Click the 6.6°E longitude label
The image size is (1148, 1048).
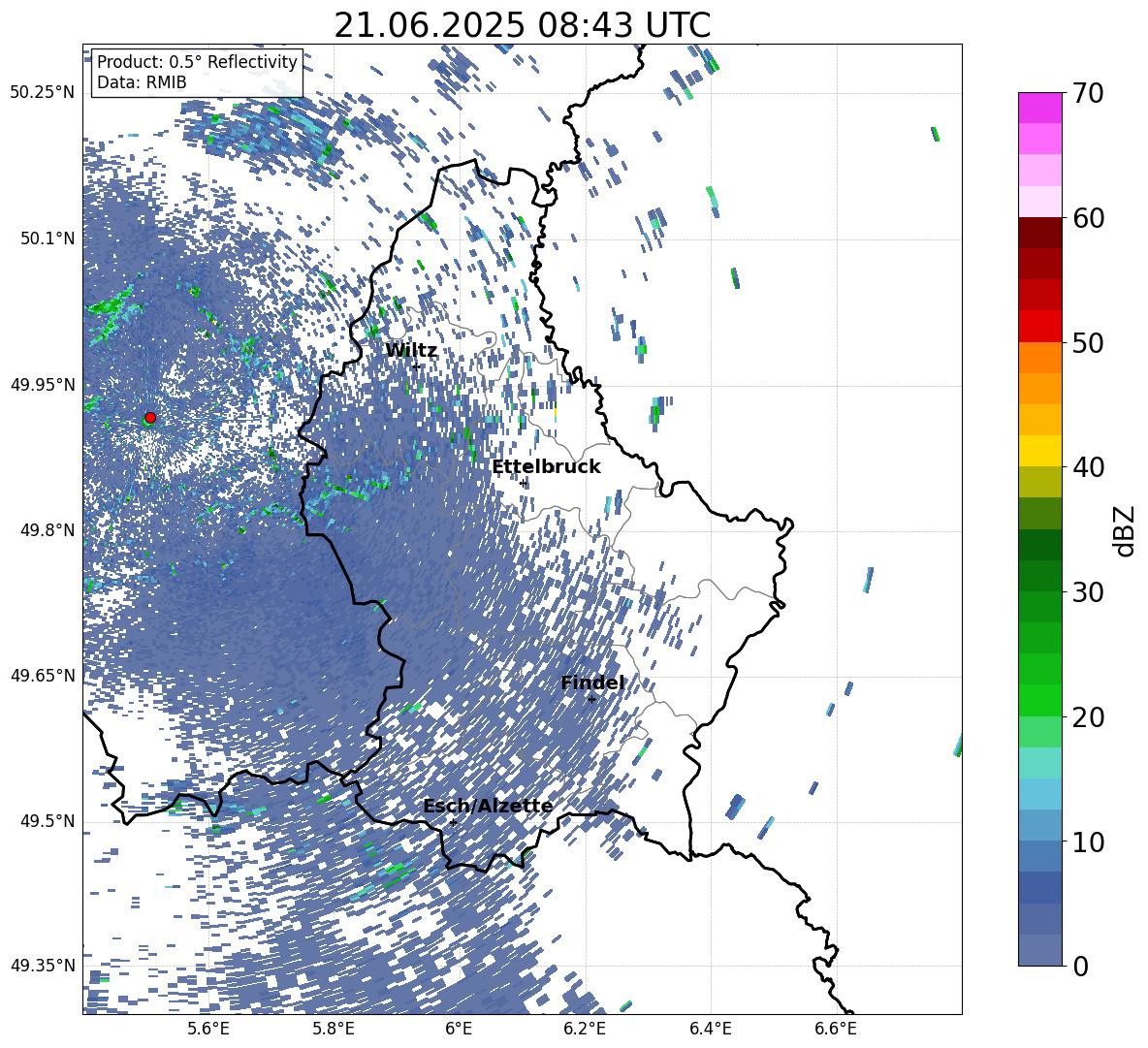pos(836,1029)
